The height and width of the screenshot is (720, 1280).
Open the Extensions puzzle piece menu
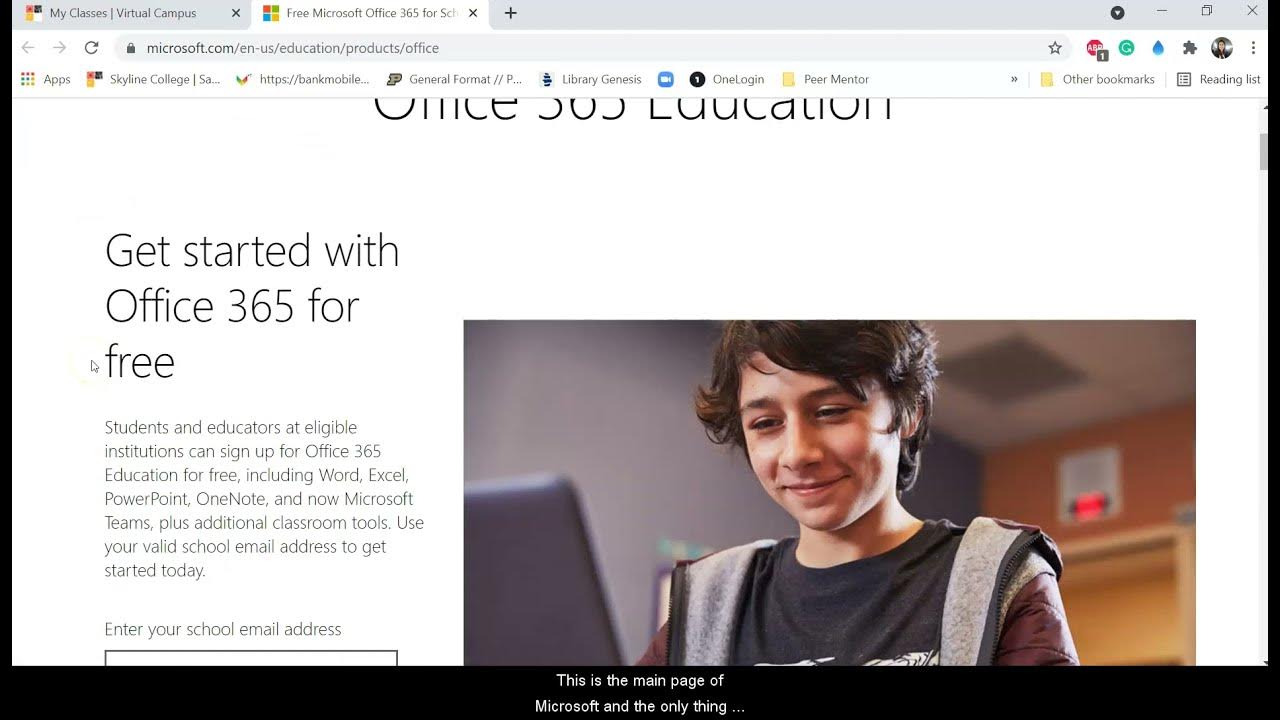point(1190,48)
